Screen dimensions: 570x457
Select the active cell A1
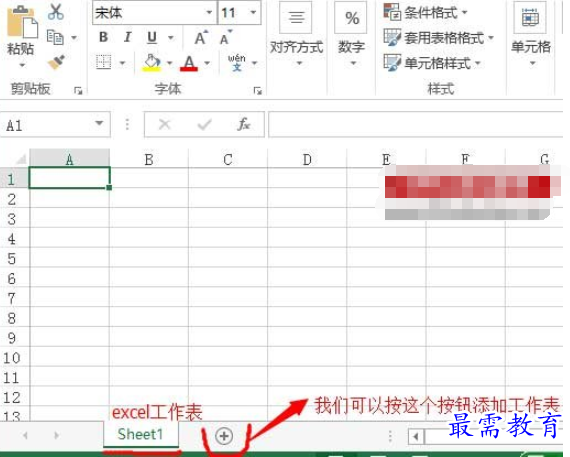tap(69, 178)
